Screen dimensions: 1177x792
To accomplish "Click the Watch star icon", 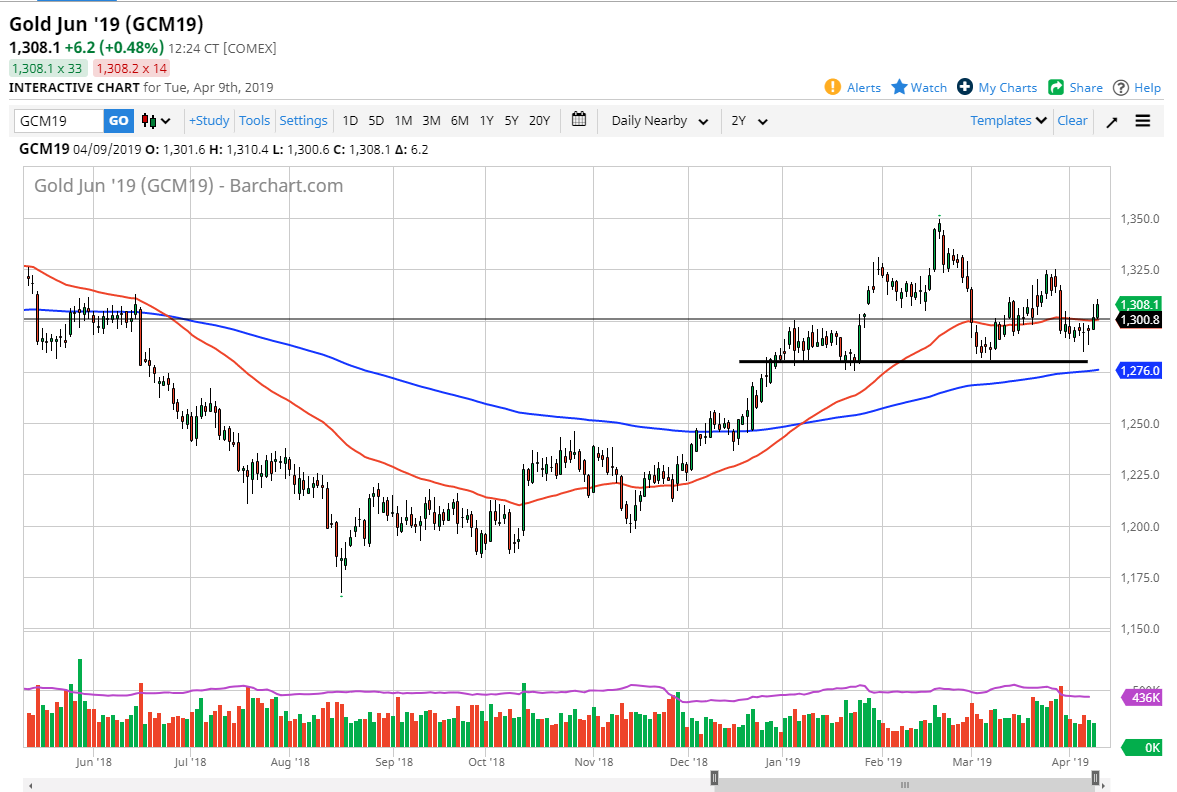I will tap(899, 87).
